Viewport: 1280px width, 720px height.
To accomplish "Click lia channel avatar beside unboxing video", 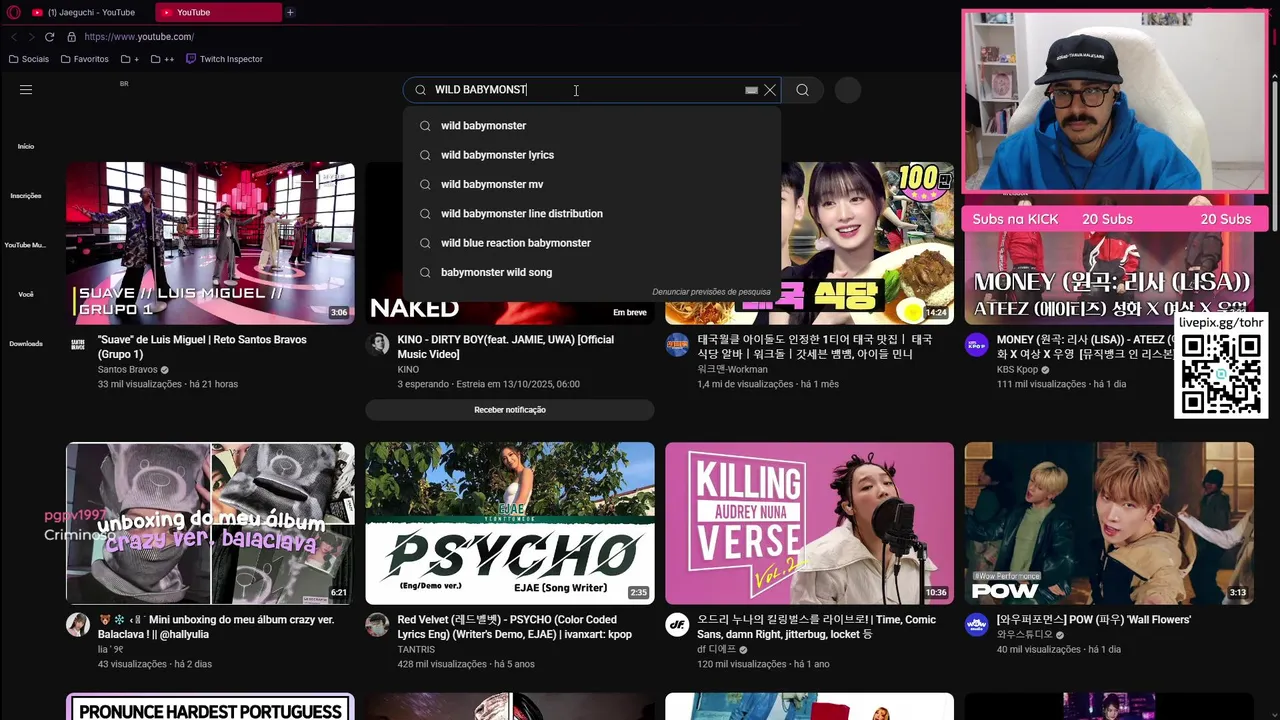I will 78,624.
